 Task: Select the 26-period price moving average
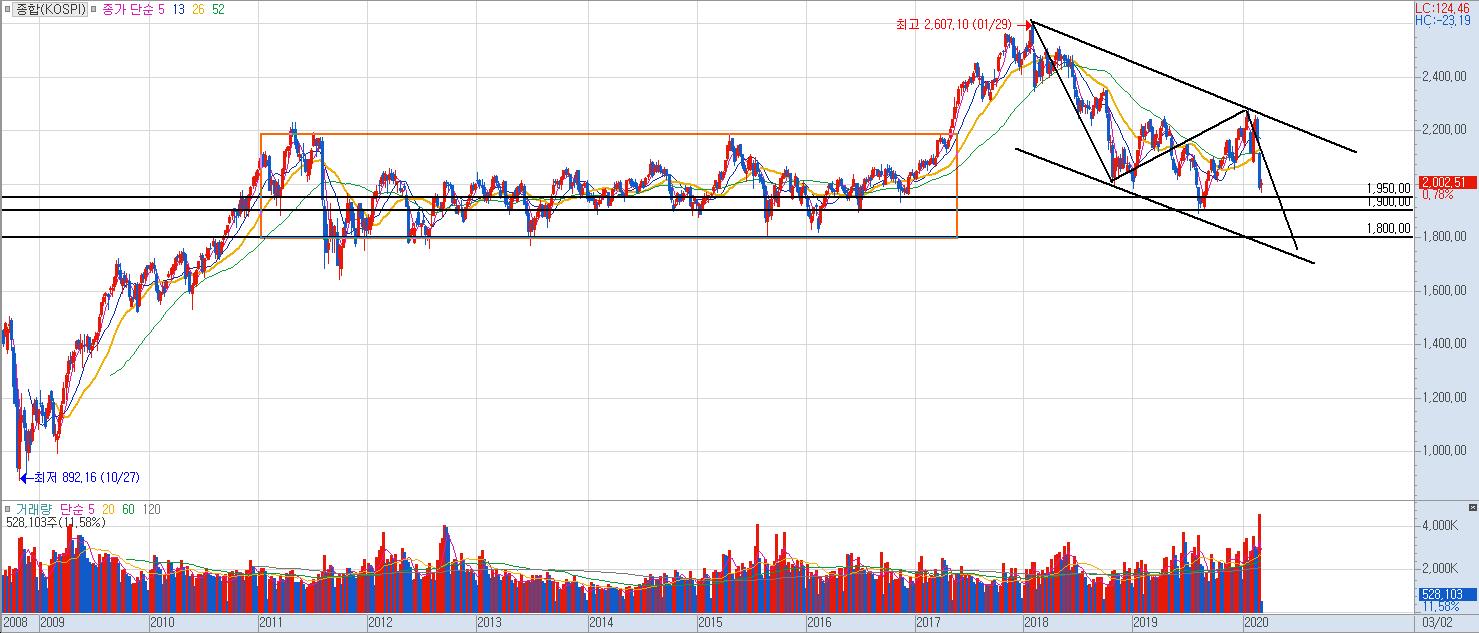[200, 9]
